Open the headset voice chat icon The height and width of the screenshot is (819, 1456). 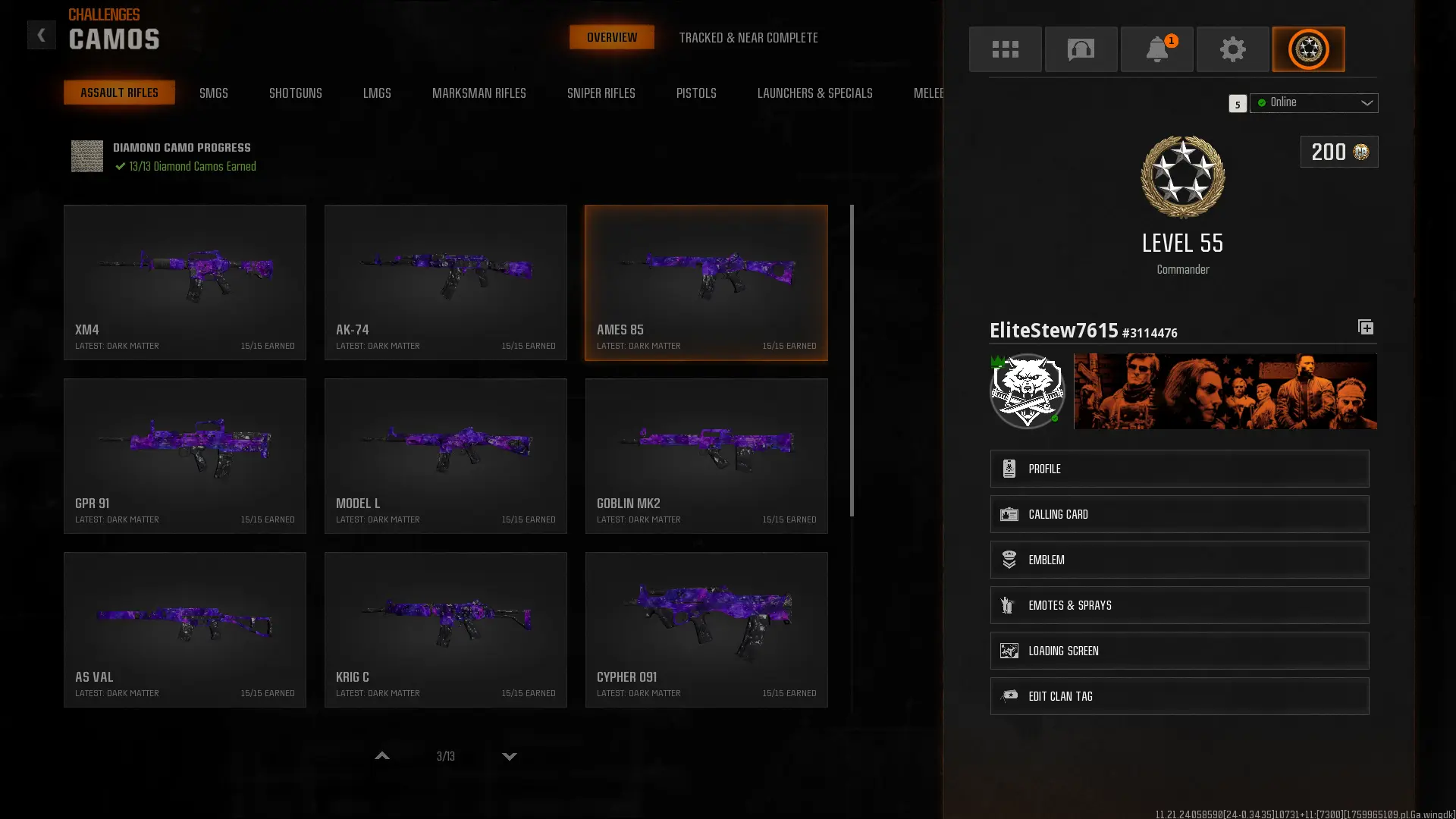point(1081,49)
